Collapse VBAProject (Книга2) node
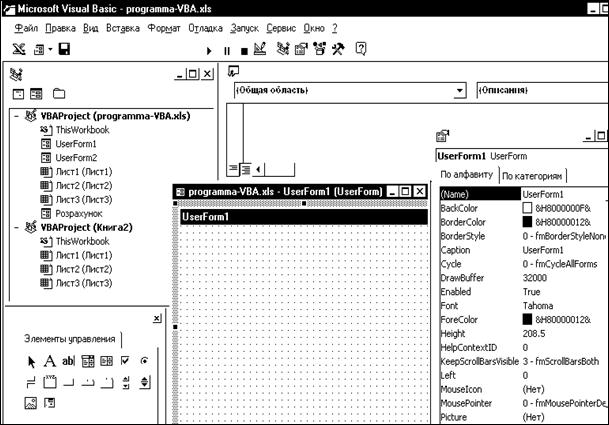The width and height of the screenshot is (609, 425). point(16,227)
